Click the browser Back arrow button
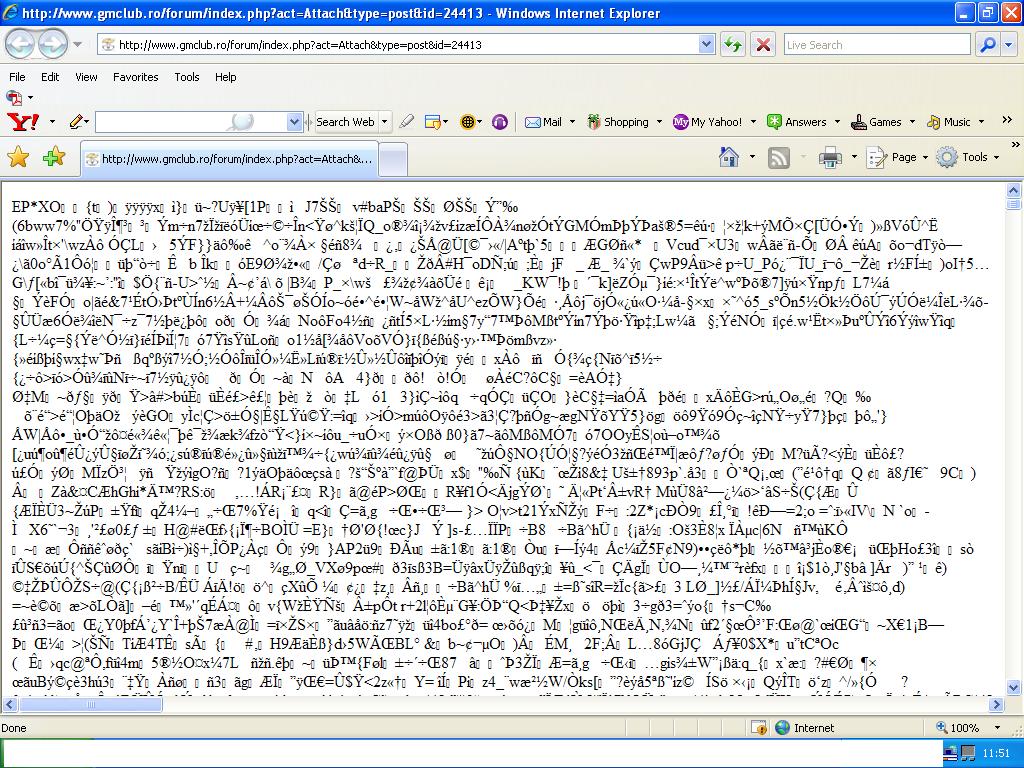Image resolution: width=1024 pixels, height=768 pixels. coord(23,45)
